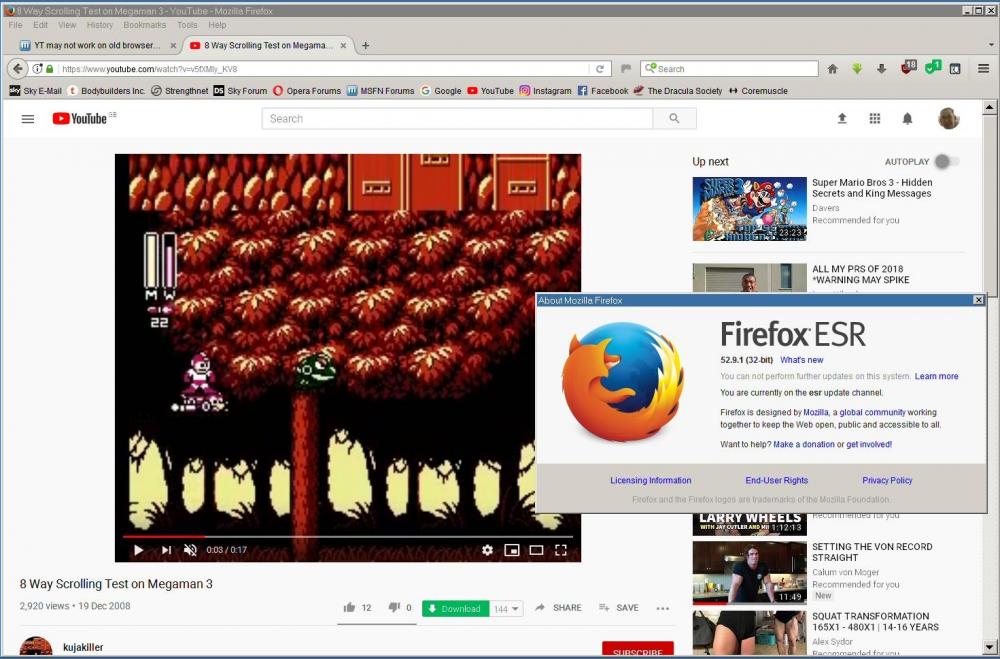Click the Firefox home toolbar icon
The image size is (1000, 659).
tap(832, 69)
